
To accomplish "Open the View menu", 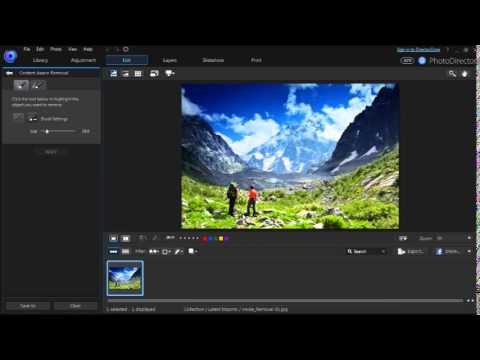I will (73, 49).
